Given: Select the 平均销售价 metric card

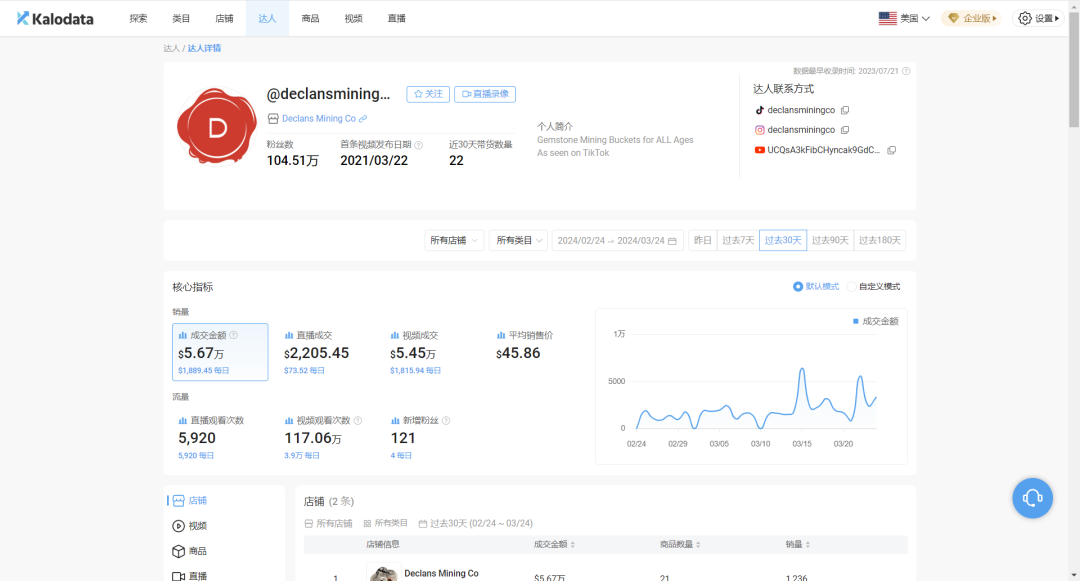Looking at the screenshot, I should (x=539, y=352).
